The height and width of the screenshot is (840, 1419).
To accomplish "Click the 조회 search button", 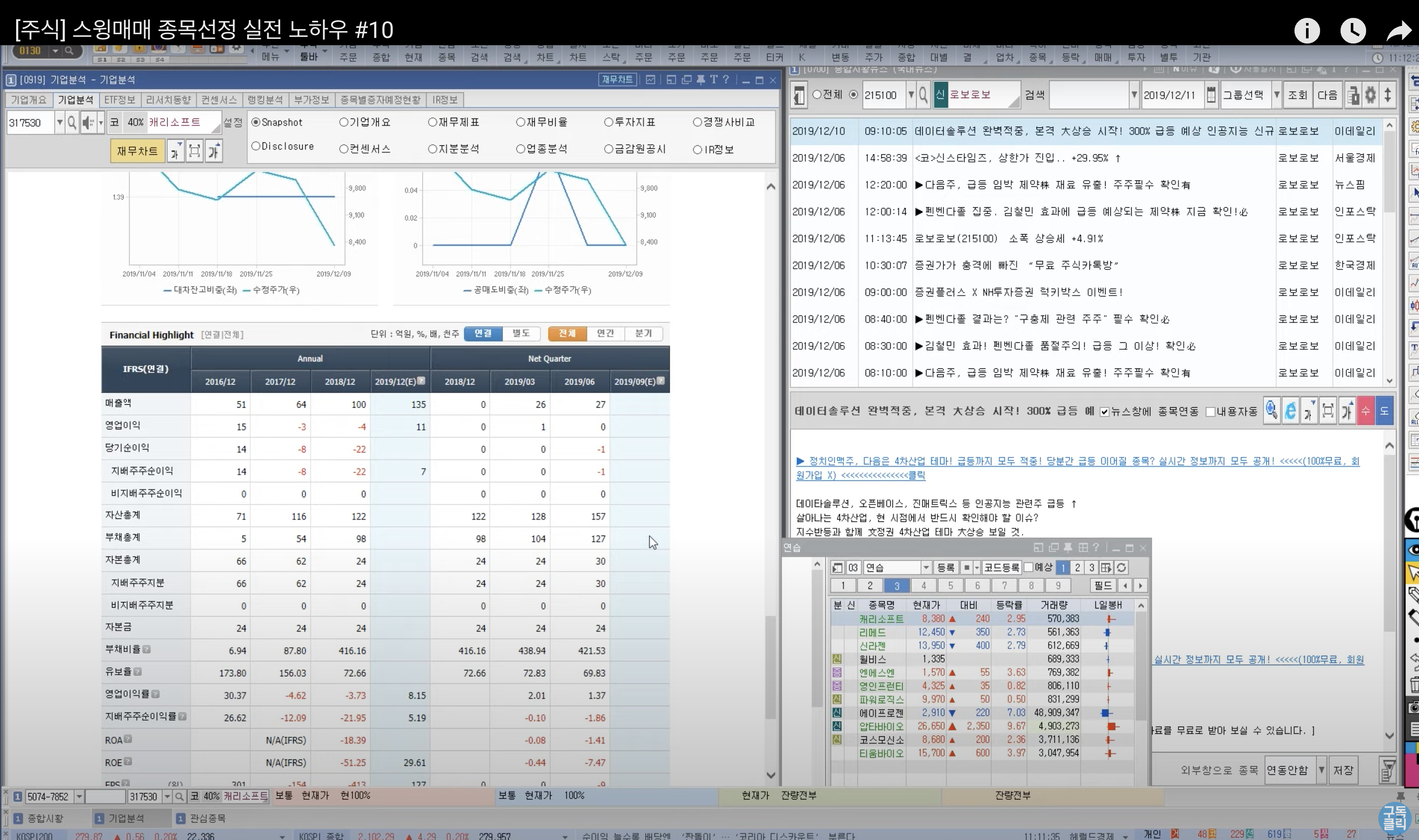I will pyautogui.click(x=1297, y=95).
